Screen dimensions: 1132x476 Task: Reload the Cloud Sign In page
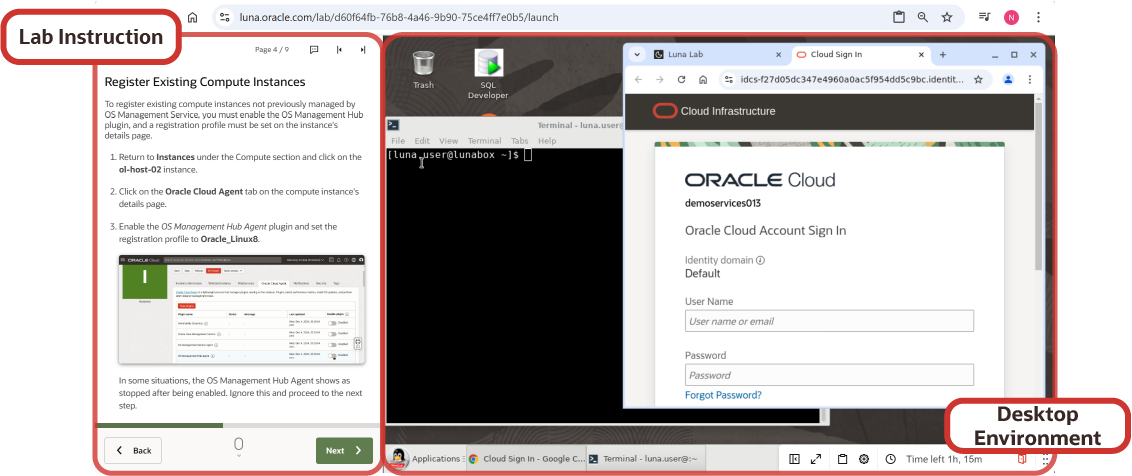tap(681, 79)
